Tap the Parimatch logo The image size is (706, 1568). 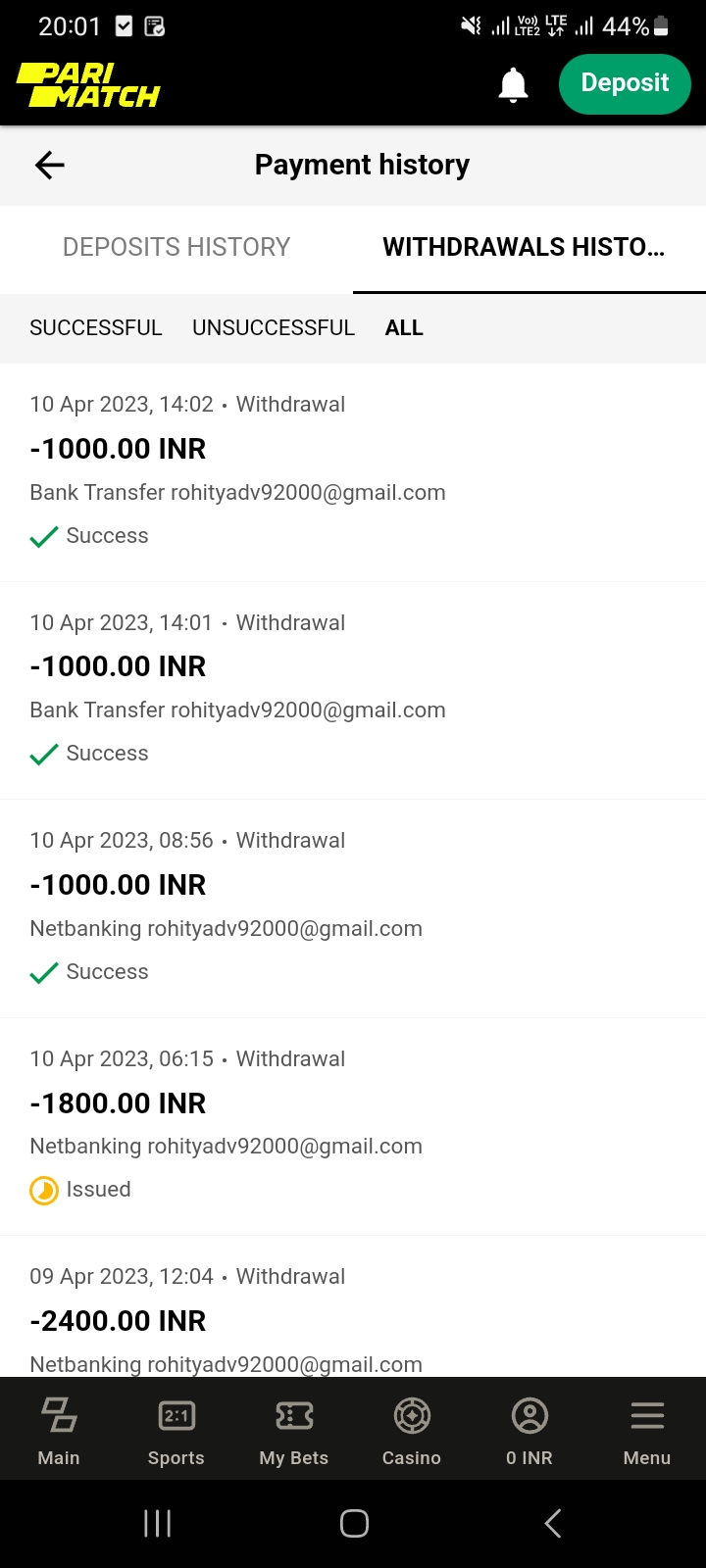pos(88,85)
